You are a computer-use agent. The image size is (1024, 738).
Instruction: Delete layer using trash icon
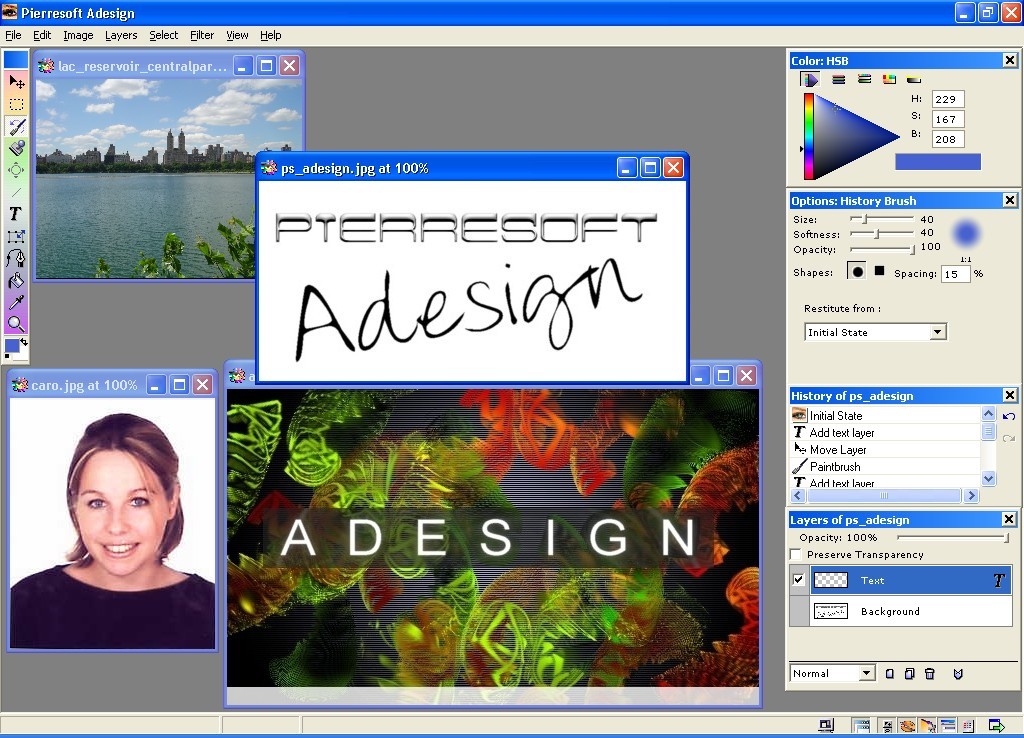[930, 673]
